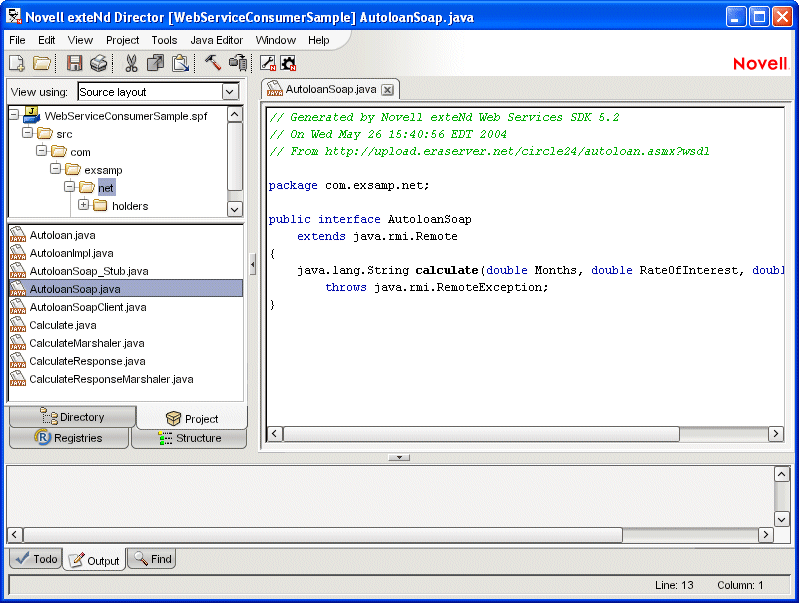The height and width of the screenshot is (603, 799).
Task: Click the Build hammer icon
Action: (x=212, y=63)
